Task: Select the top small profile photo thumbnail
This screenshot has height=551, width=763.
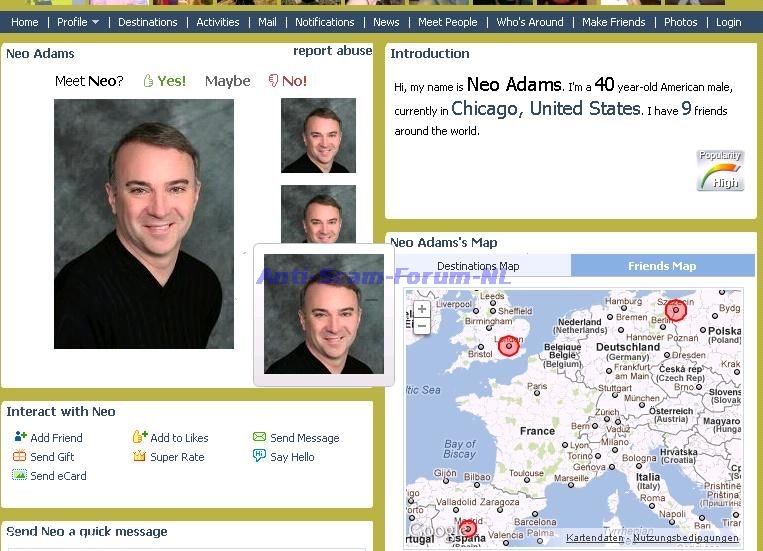Action: [x=318, y=135]
